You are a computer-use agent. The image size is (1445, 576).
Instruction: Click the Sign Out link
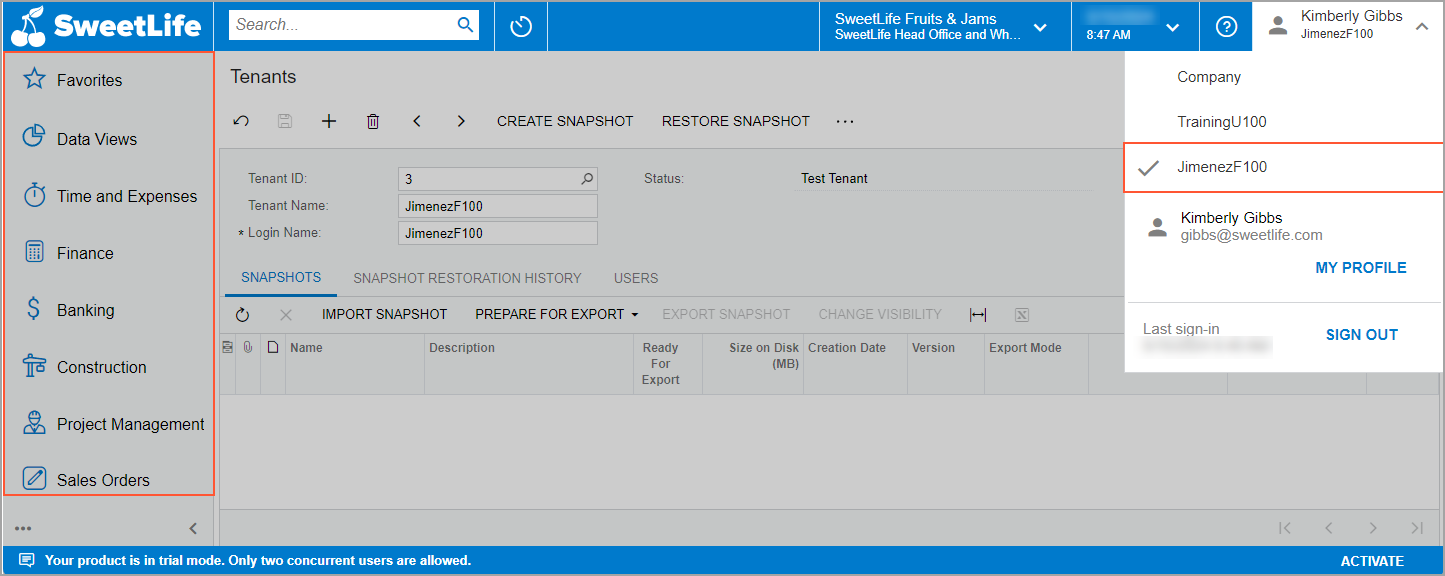coord(1361,335)
